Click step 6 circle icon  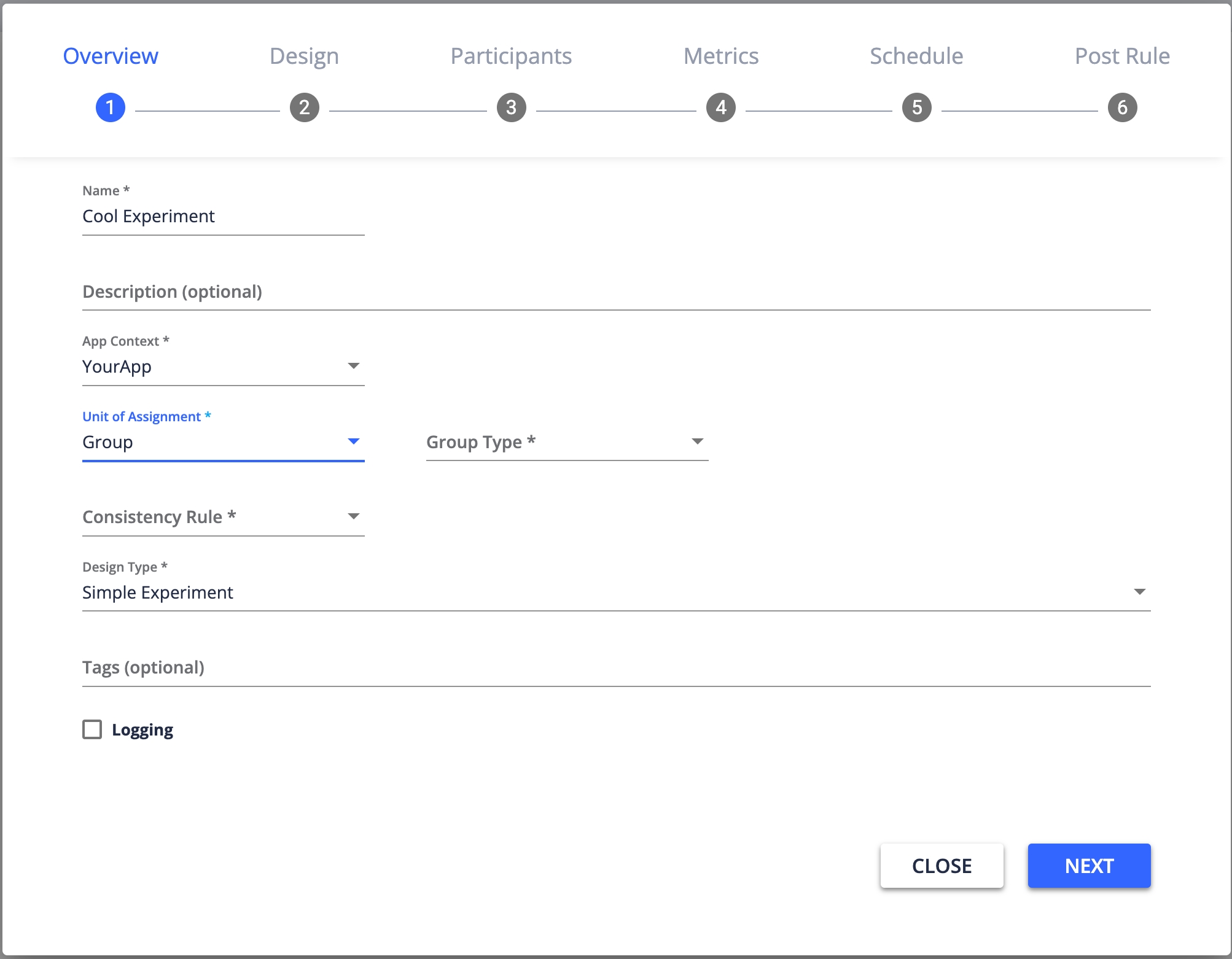pos(1122,108)
